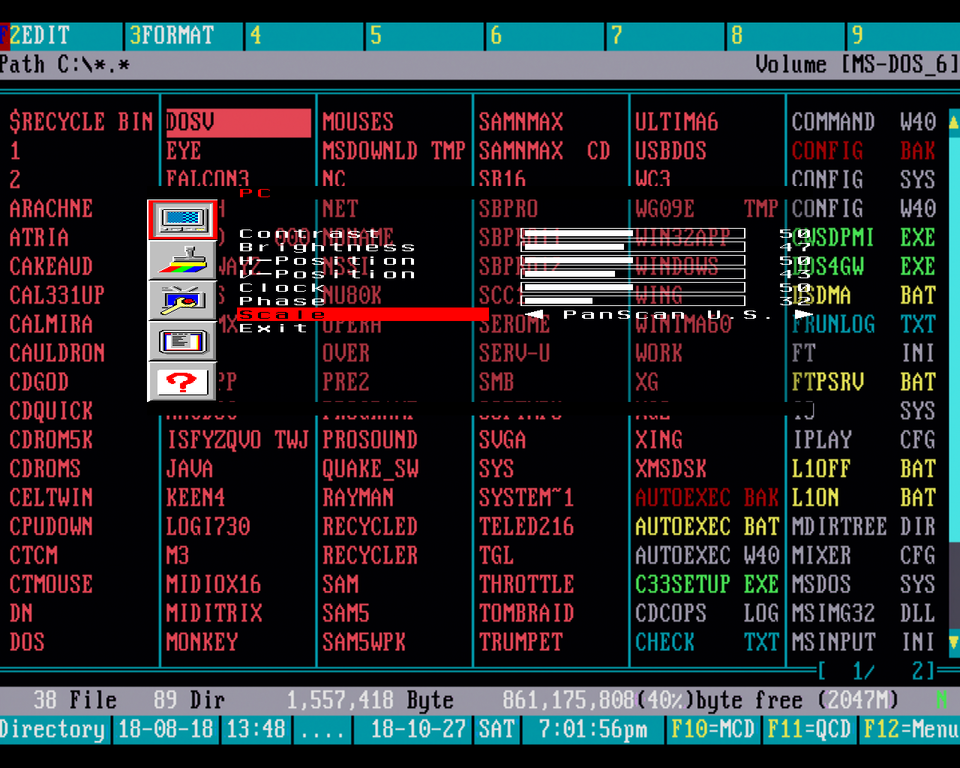Select the KEEN4 directory
This screenshot has width=960, height=768.
(x=195, y=497)
